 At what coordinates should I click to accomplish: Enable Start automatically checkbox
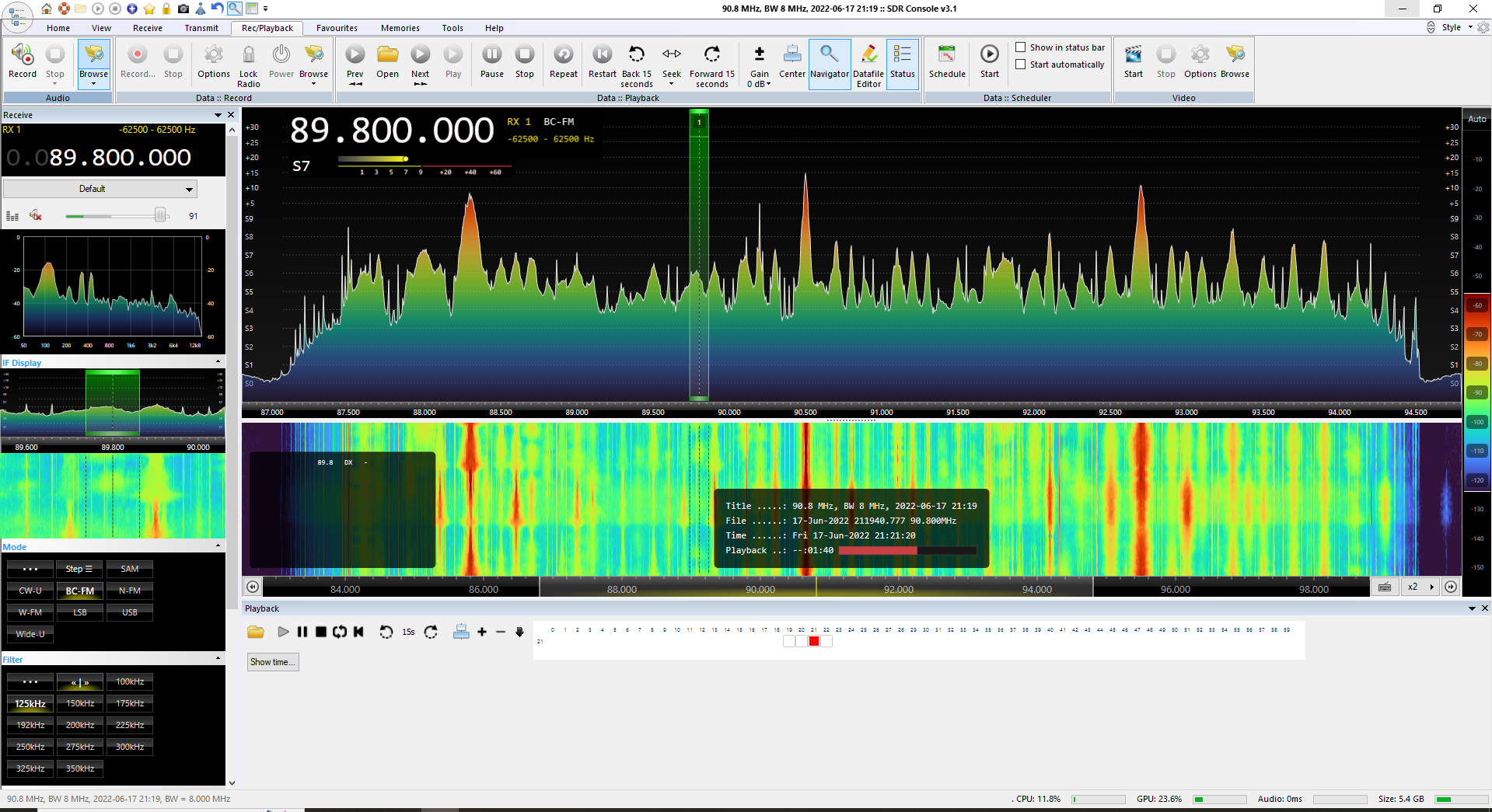coord(1021,64)
